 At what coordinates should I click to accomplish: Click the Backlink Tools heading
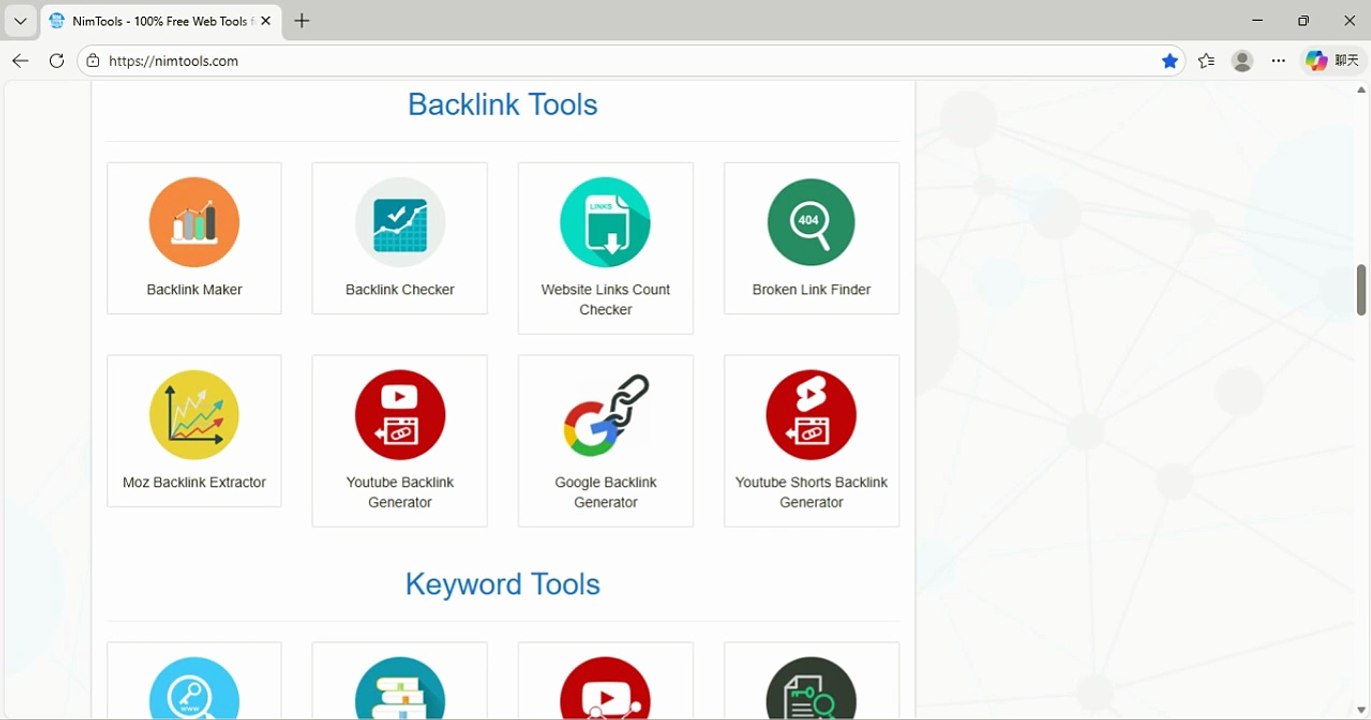502,105
